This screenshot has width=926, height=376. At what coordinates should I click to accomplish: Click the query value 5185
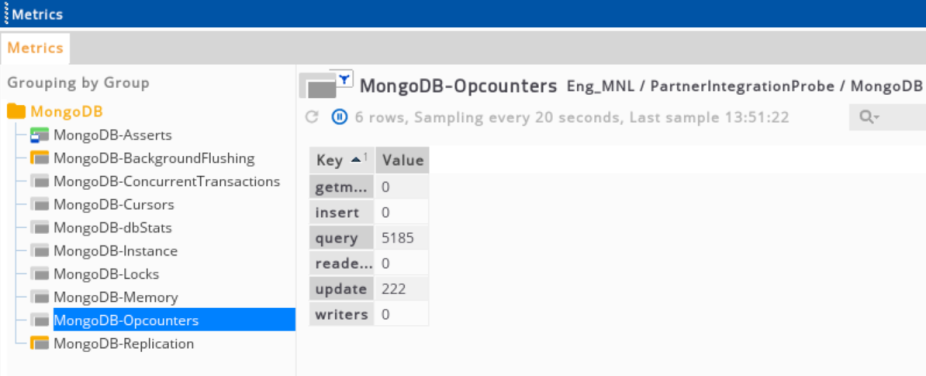point(402,238)
